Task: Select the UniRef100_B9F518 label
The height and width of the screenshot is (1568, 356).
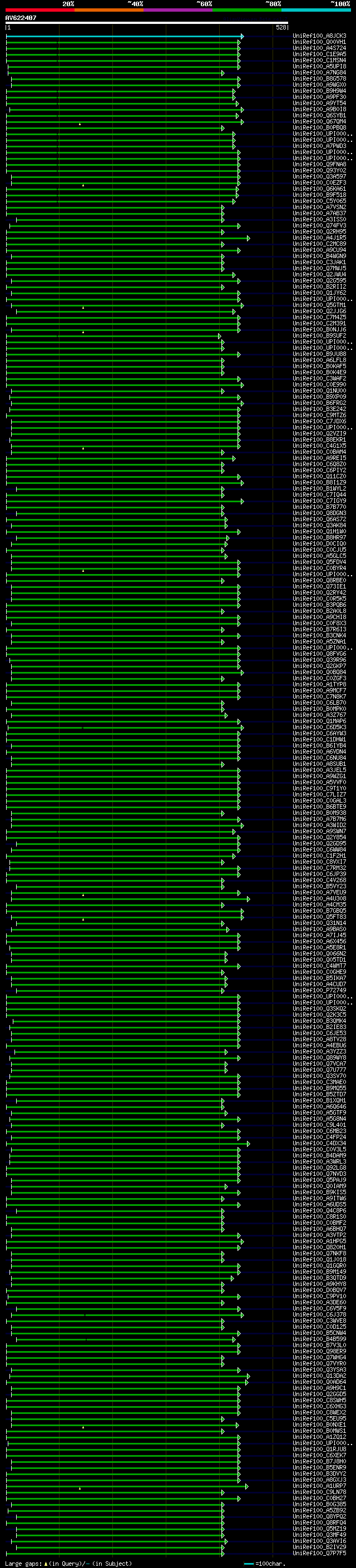Action: click(x=319, y=195)
